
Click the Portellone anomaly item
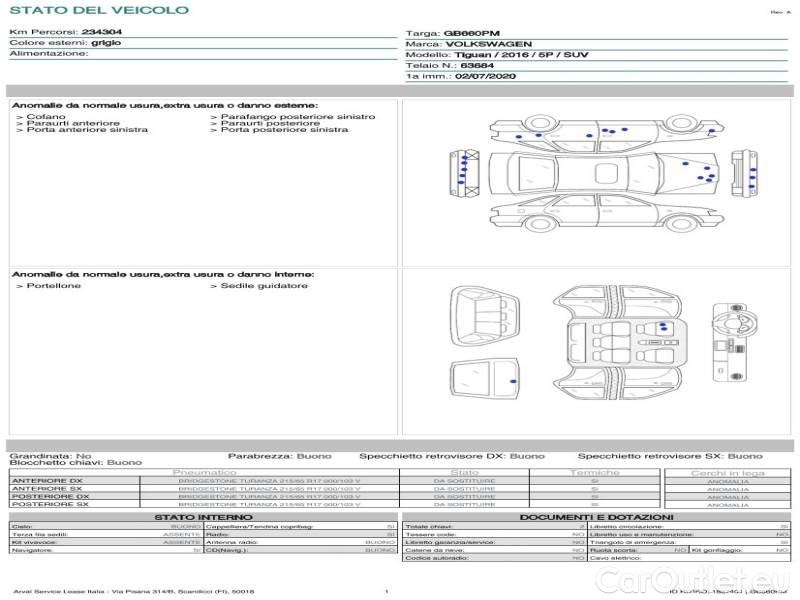click(x=48, y=286)
